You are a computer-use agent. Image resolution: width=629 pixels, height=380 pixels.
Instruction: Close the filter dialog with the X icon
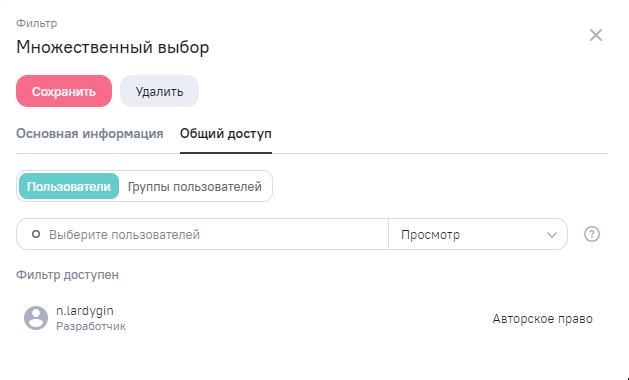tap(596, 35)
